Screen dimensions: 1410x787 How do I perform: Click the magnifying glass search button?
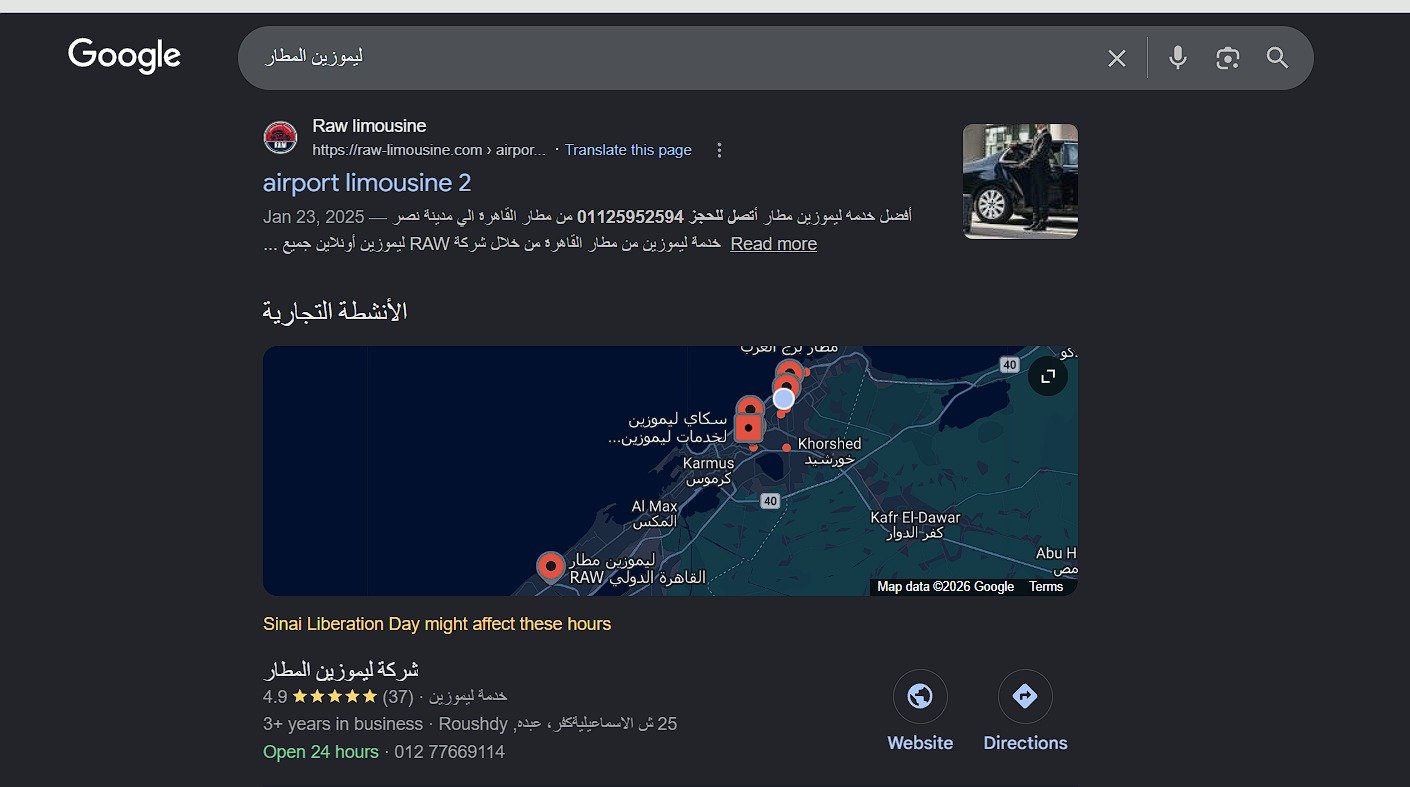coord(1277,58)
